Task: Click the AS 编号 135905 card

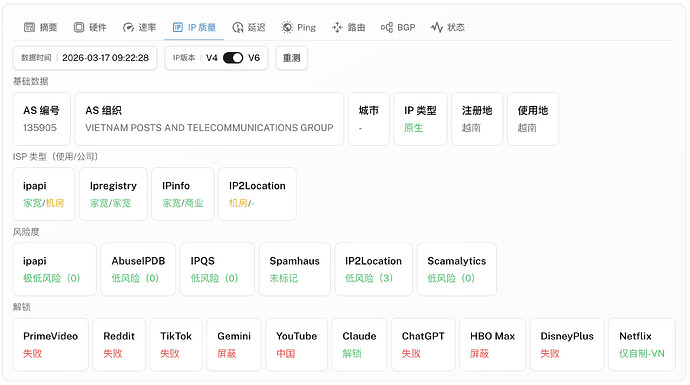Action: click(x=41, y=119)
